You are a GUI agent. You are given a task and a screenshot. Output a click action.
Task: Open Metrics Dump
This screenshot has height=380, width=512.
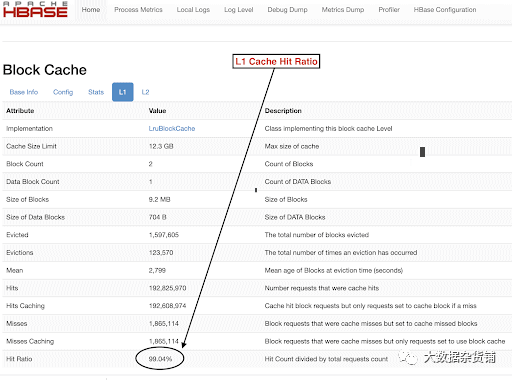click(343, 10)
